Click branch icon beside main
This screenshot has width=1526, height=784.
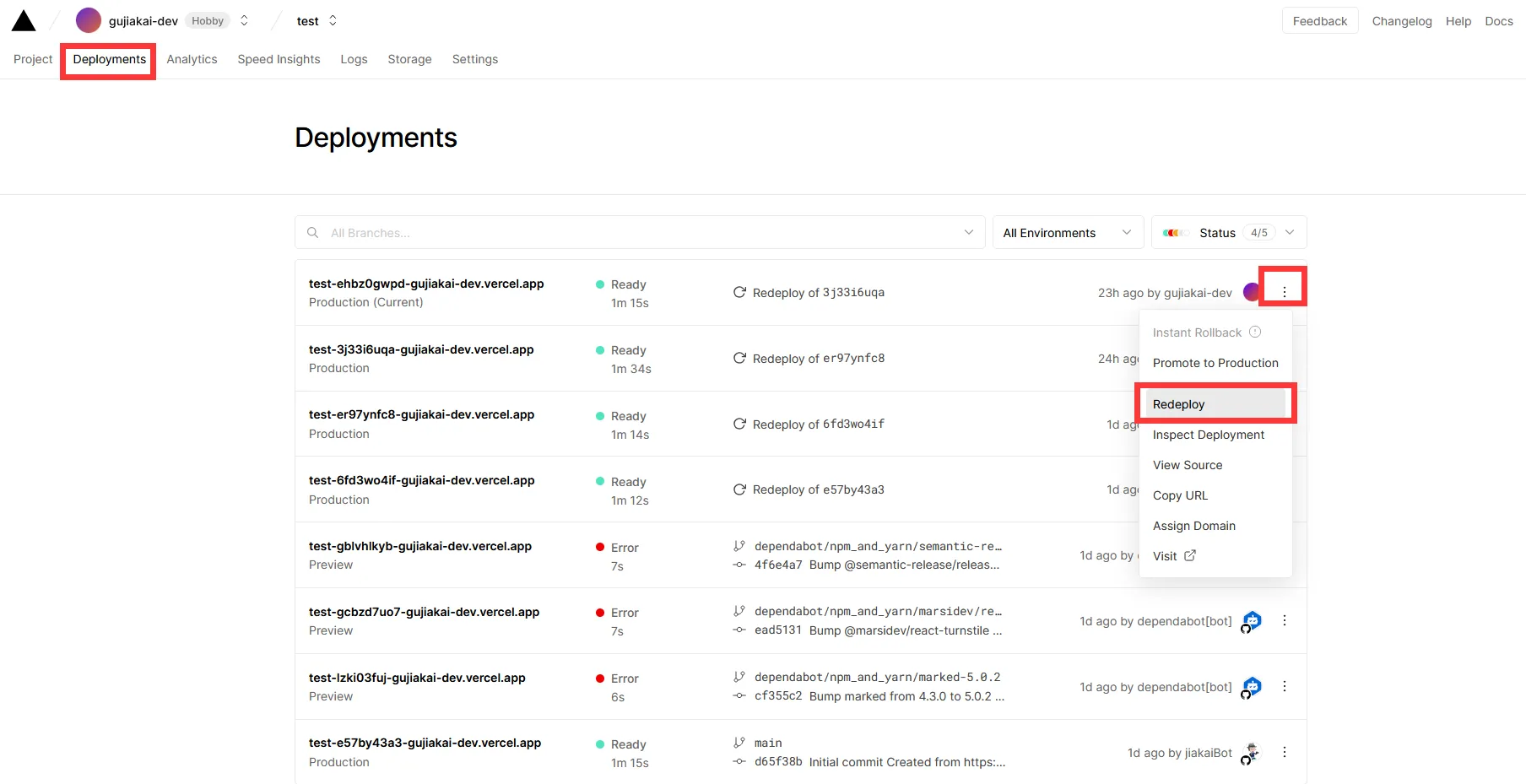click(739, 743)
